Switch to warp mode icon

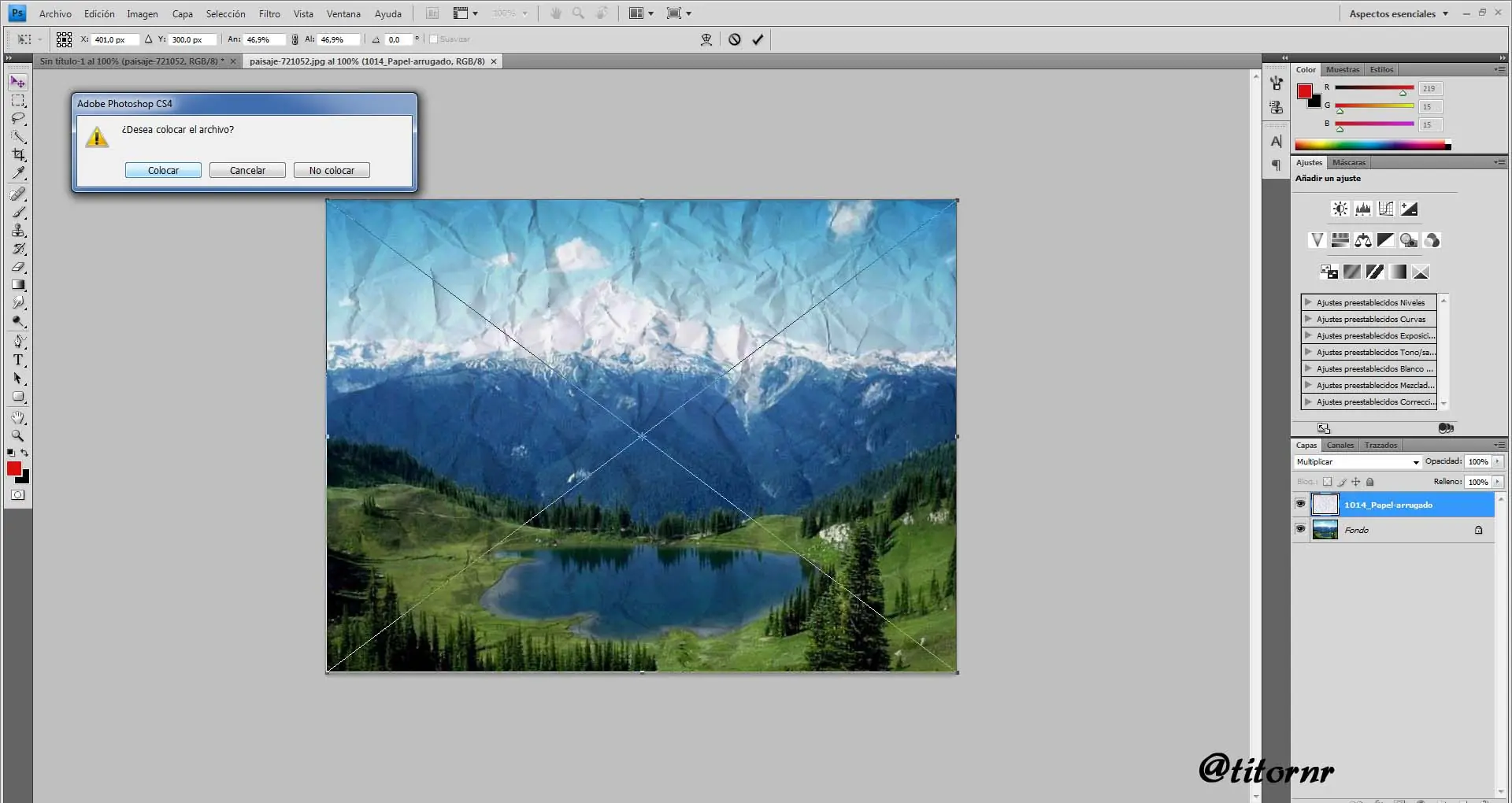706,39
